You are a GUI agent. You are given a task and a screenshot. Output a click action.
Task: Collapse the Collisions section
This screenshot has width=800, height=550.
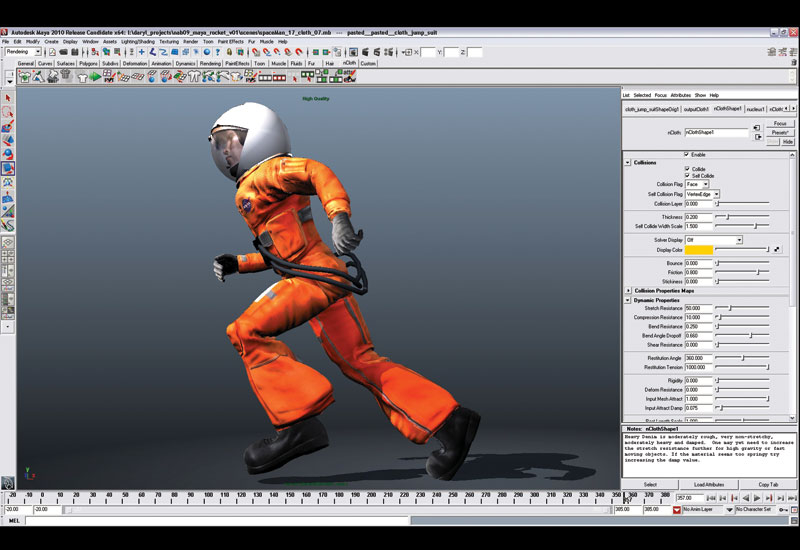point(628,162)
